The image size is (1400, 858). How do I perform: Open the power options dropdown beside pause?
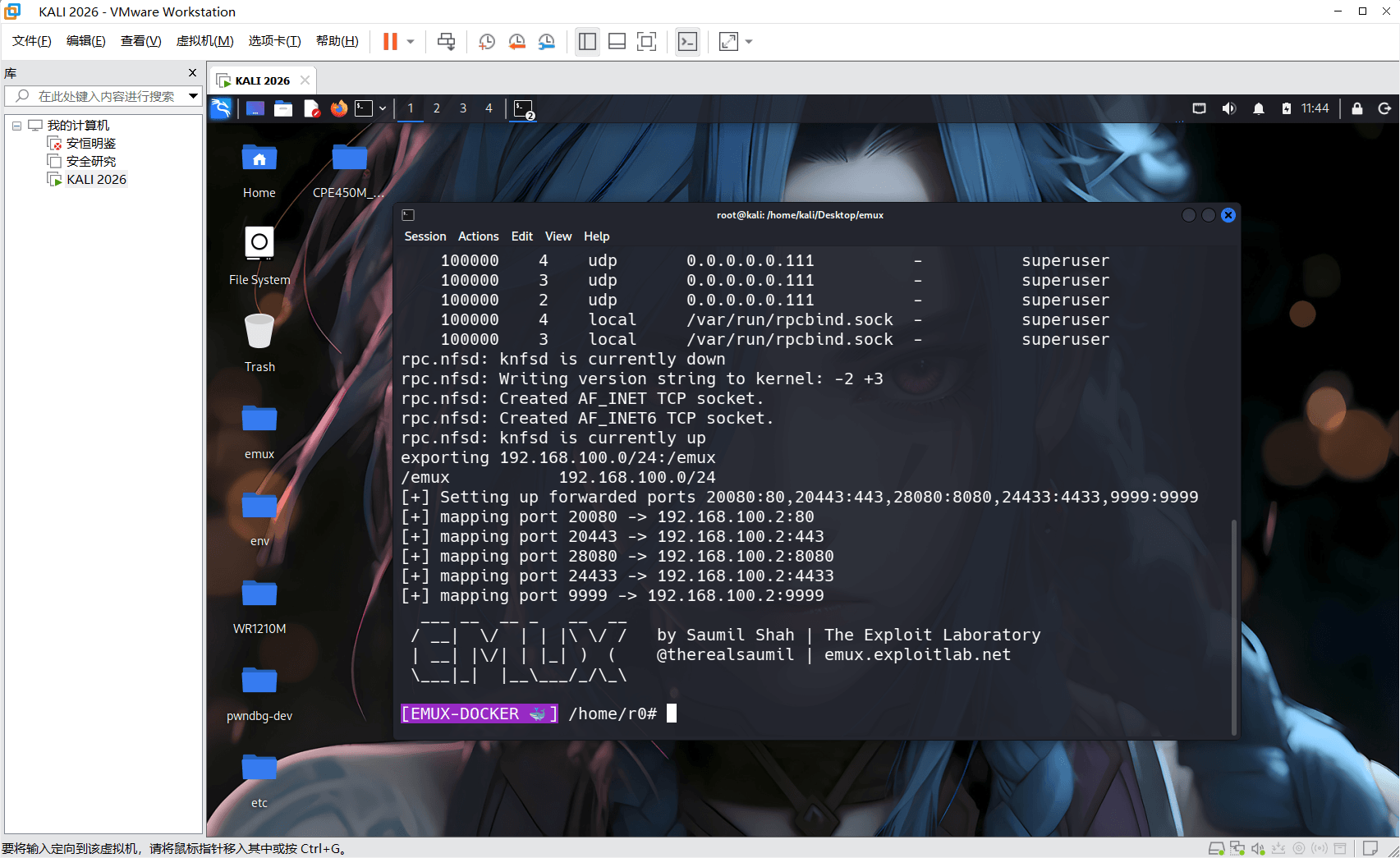pos(411,42)
